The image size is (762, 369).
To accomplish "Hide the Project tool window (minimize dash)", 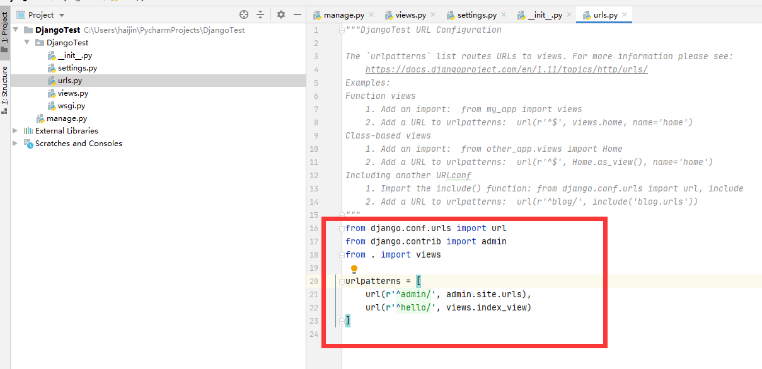I will pos(297,15).
